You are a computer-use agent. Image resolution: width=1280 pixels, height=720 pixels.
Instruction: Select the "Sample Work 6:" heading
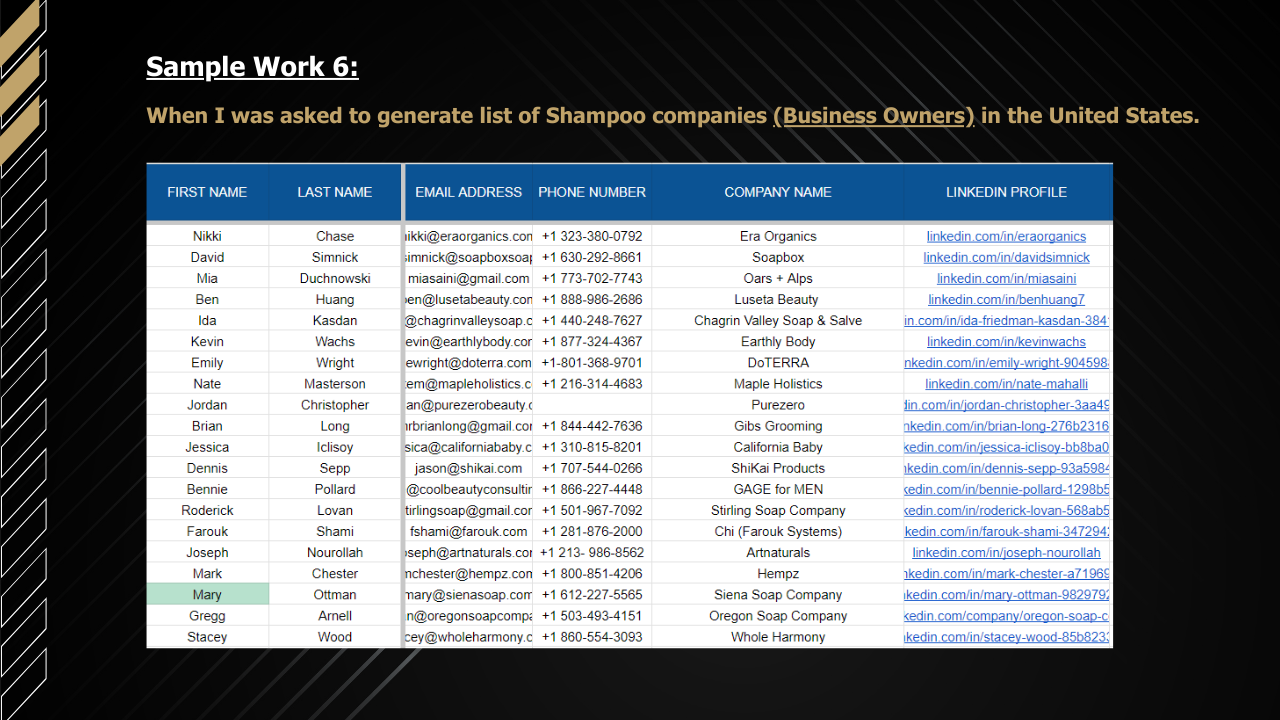point(252,66)
